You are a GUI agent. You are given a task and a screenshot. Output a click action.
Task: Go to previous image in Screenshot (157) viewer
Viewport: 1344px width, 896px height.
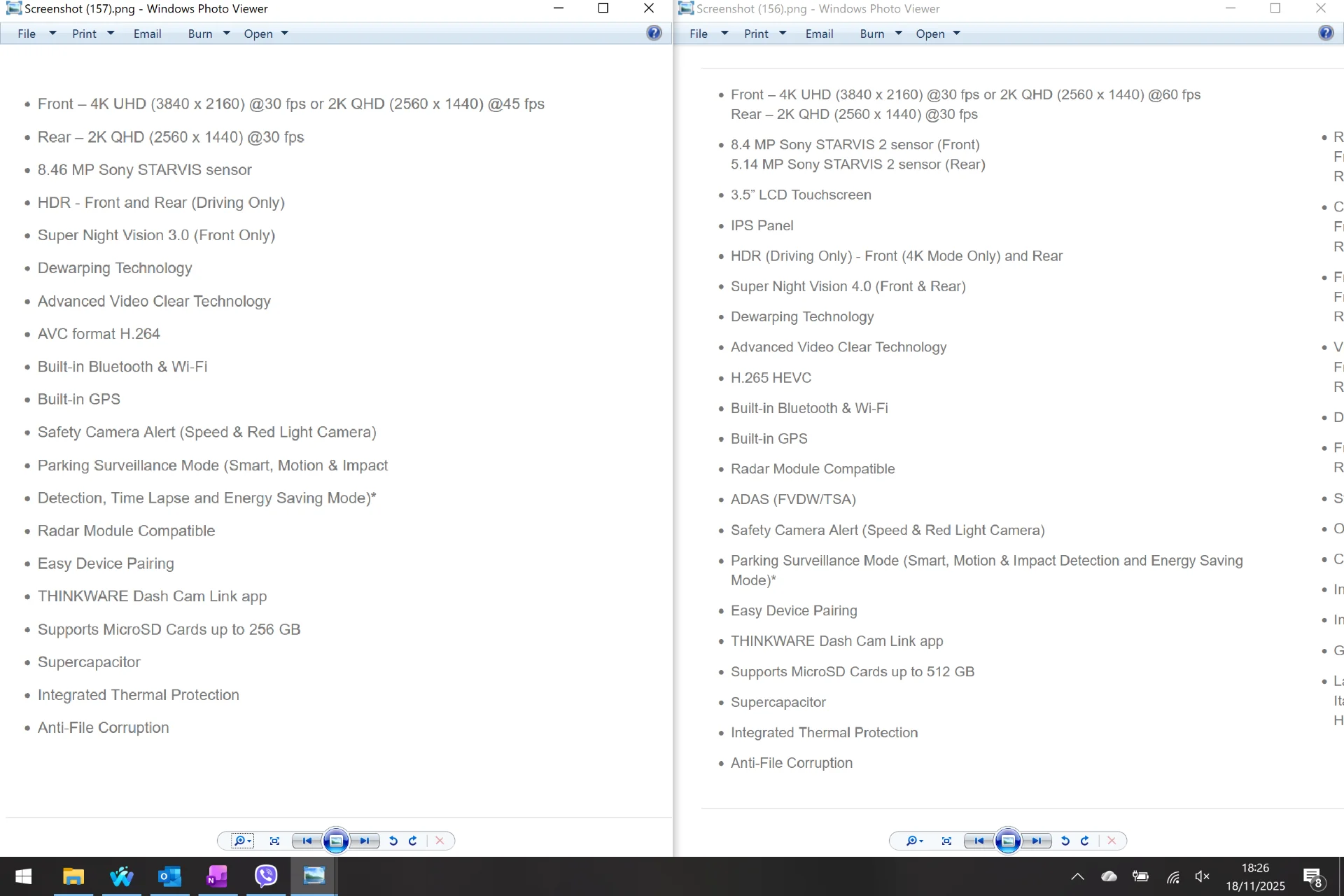click(307, 841)
